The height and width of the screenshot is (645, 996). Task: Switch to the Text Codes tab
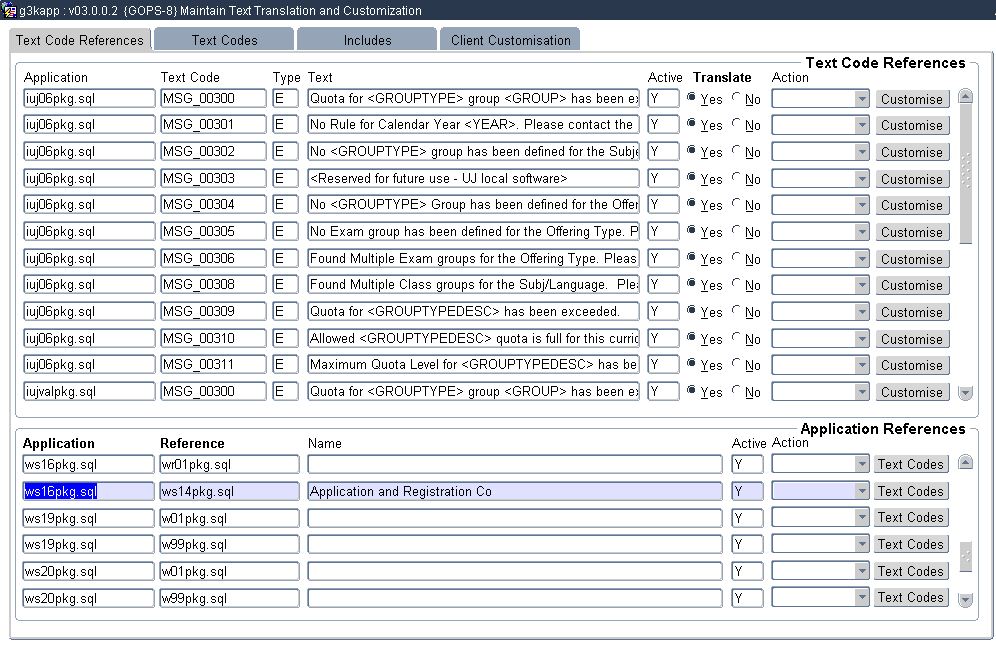224,39
